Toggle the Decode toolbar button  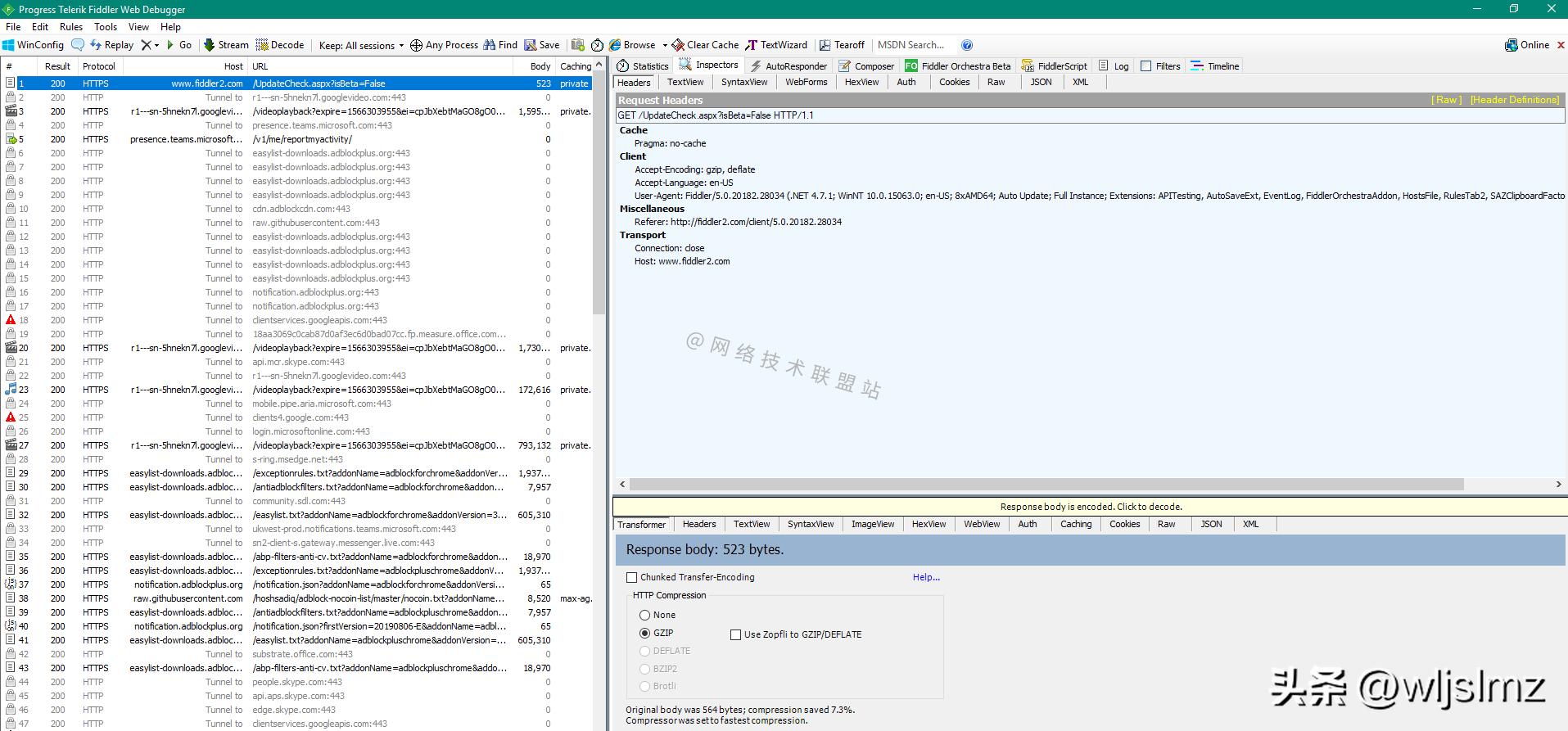click(x=279, y=45)
